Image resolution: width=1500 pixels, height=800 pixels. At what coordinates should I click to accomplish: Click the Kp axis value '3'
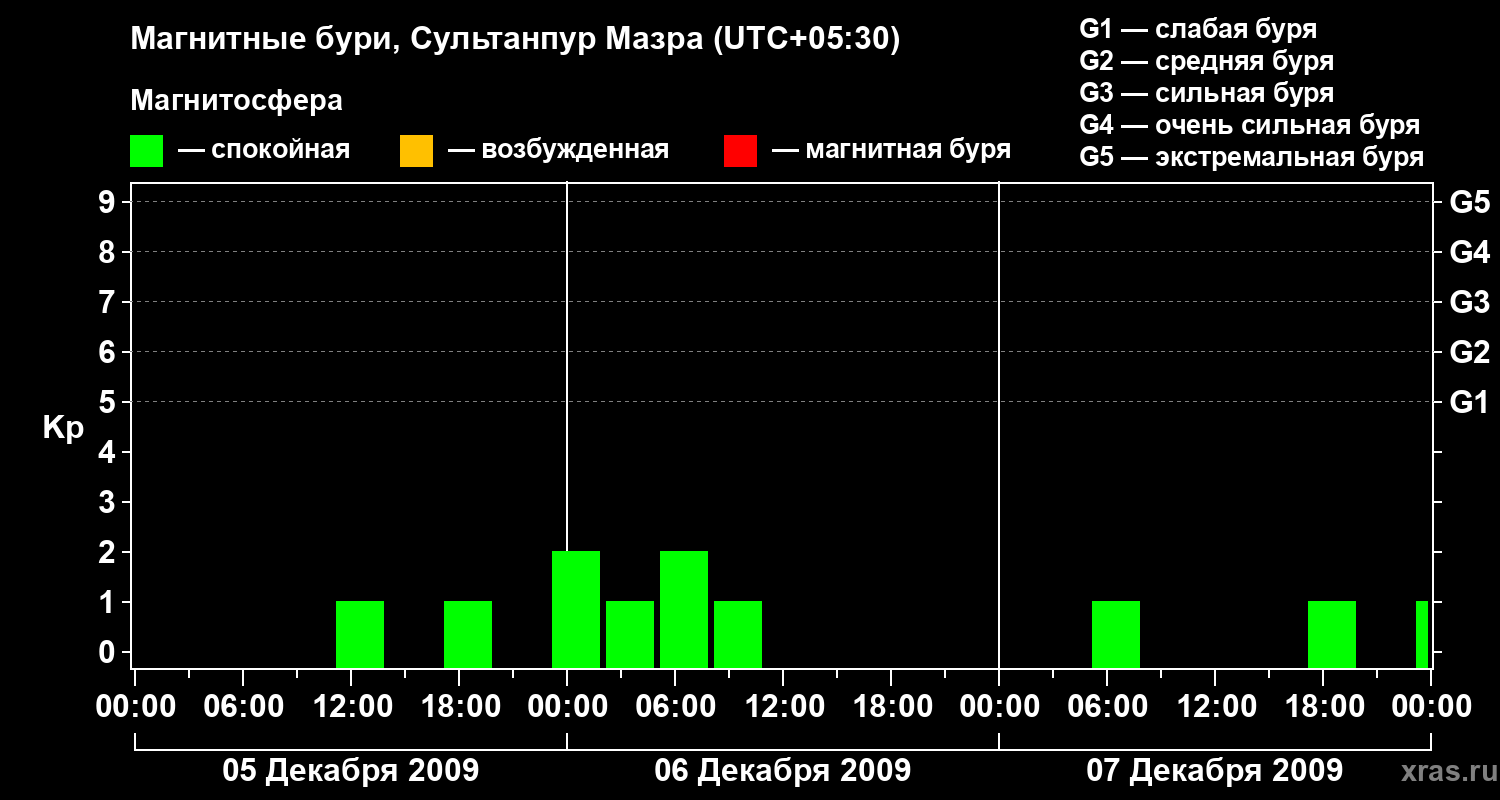coord(109,502)
